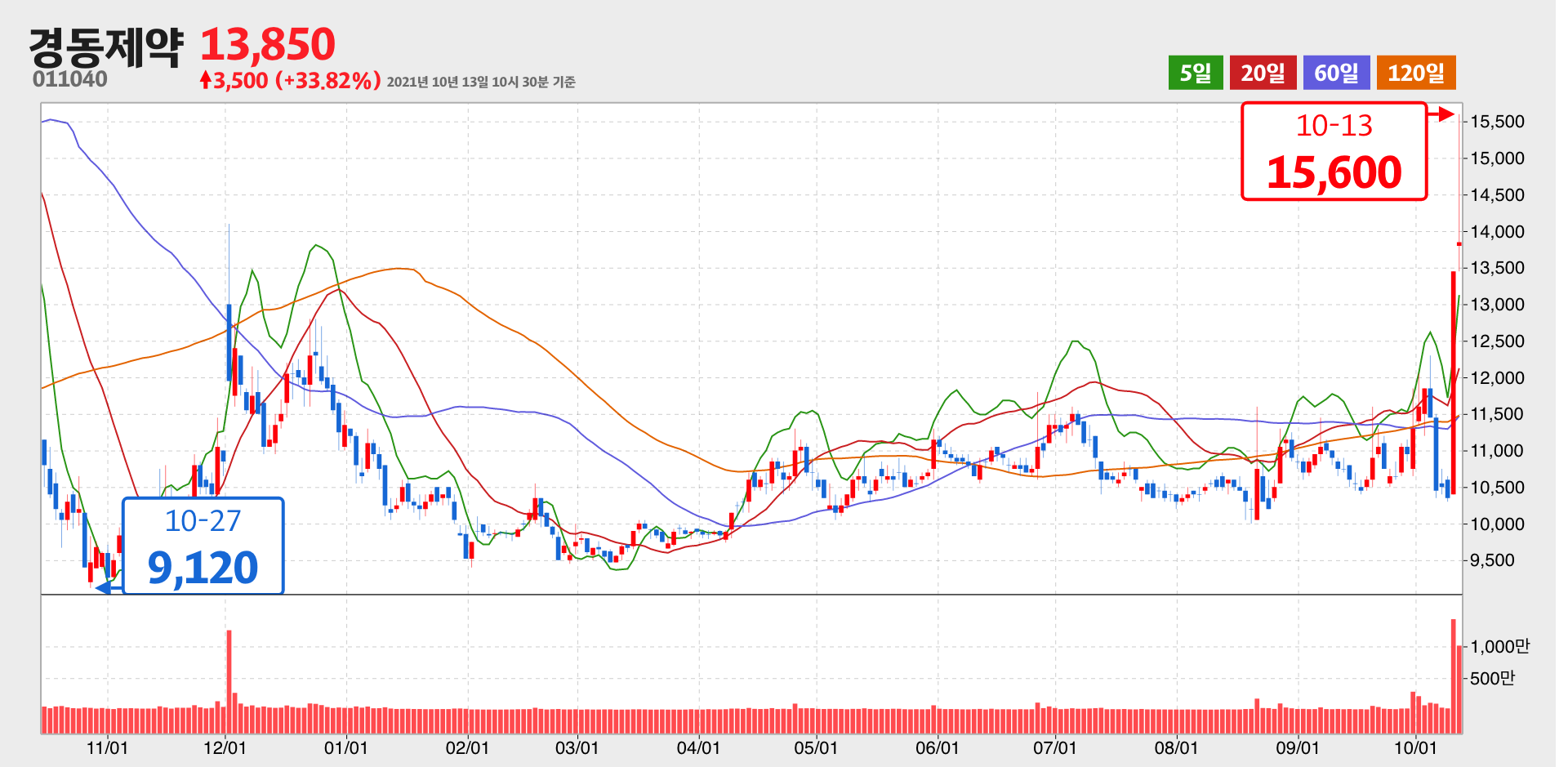Click the 10,500 price axis label
Image resolution: width=1568 pixels, height=767 pixels.
1497,488
